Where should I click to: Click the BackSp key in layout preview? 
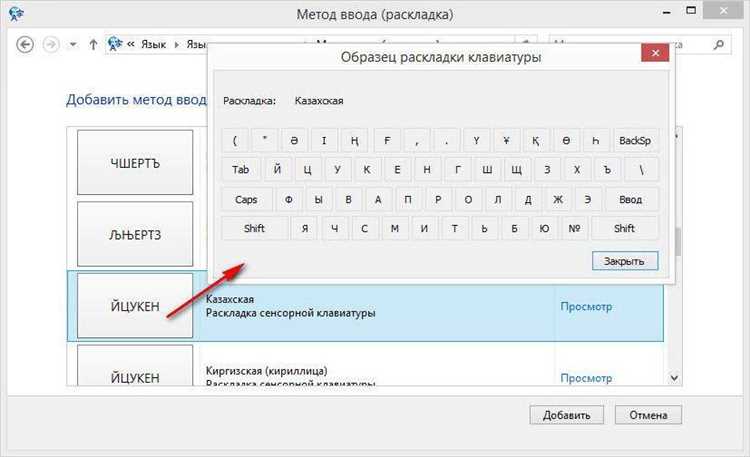coord(635,140)
